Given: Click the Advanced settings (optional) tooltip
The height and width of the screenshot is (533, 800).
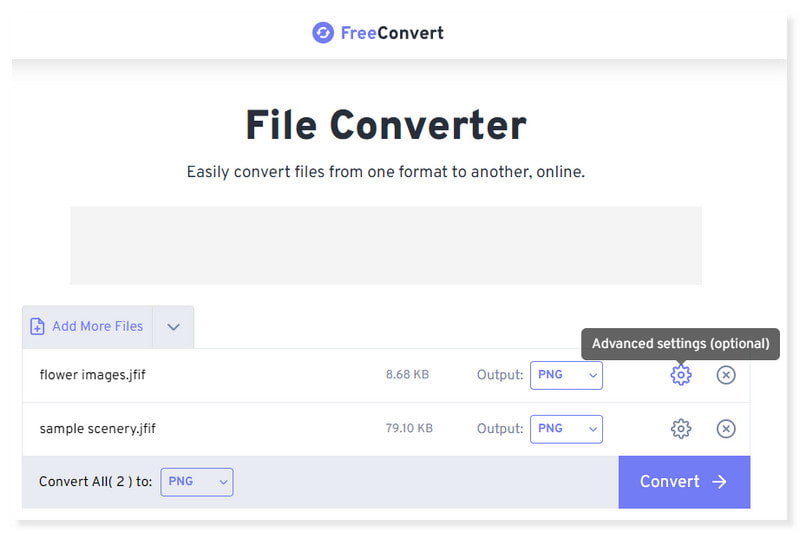Looking at the screenshot, I should [x=680, y=343].
